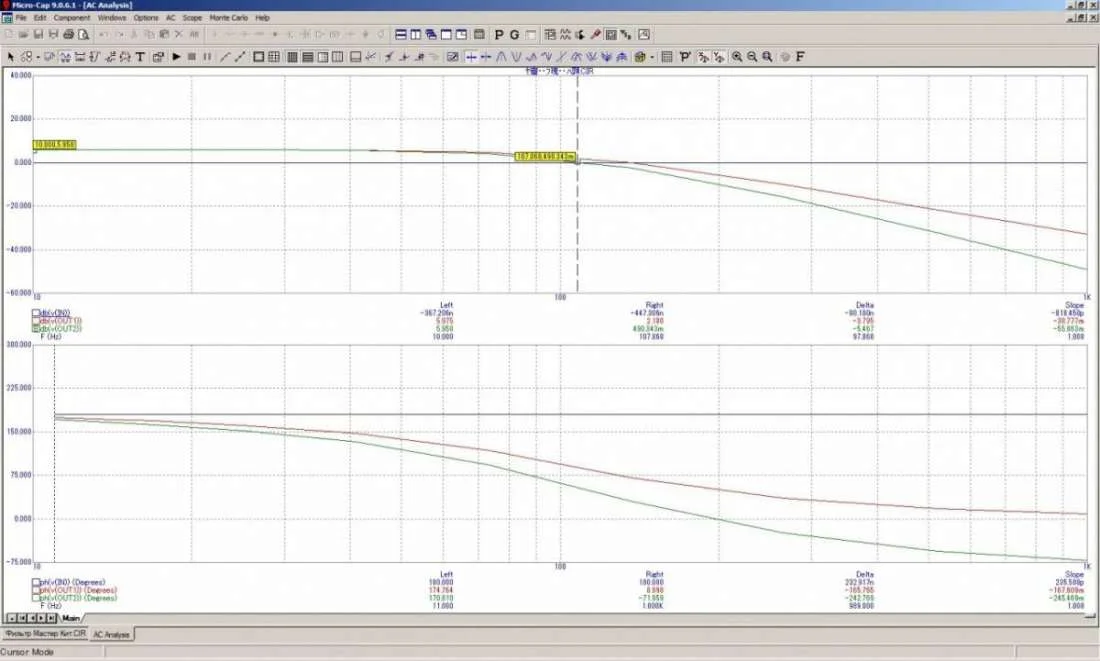
Task: Open dropdown arrow next to cube icon
Action: pos(652,57)
